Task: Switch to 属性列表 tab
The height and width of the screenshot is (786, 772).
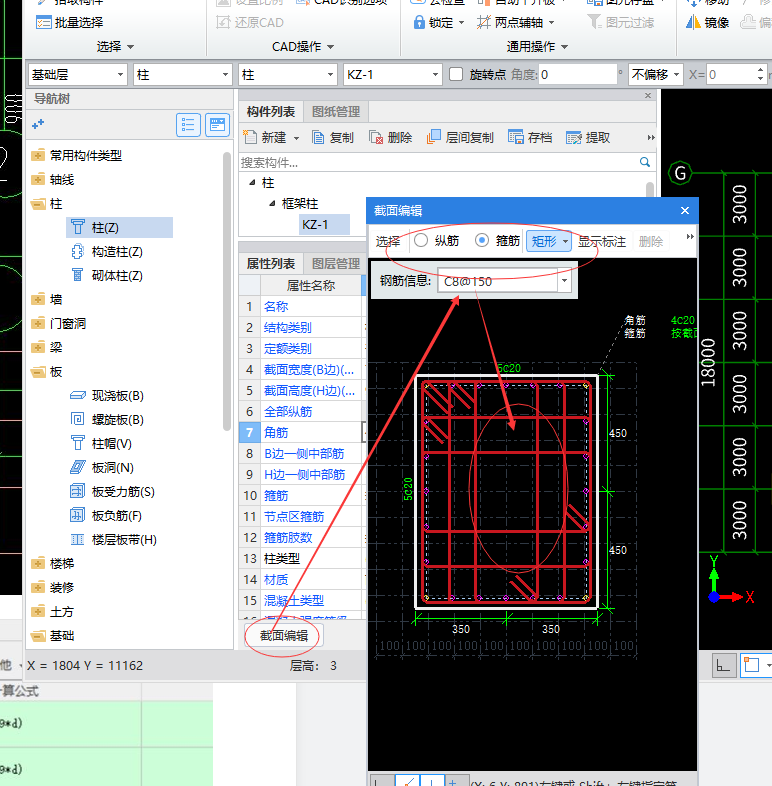Action: (271, 264)
